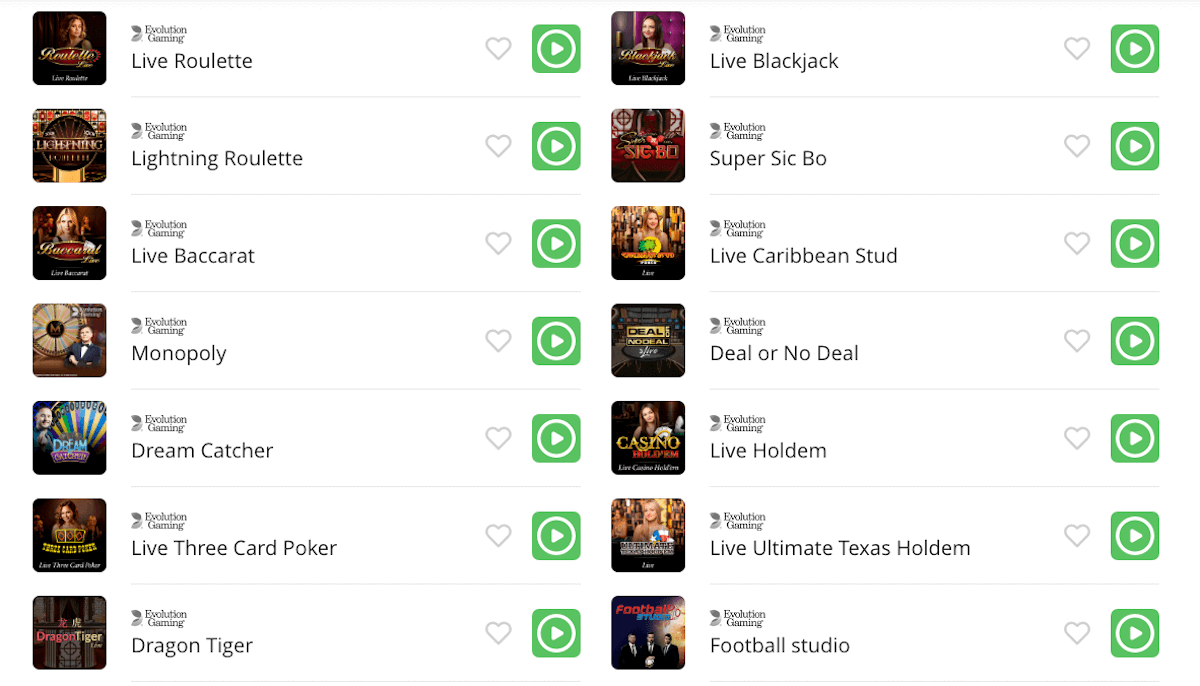Favorite Live Baccarat with the heart icon
This screenshot has height=686, width=1200.
point(498,243)
